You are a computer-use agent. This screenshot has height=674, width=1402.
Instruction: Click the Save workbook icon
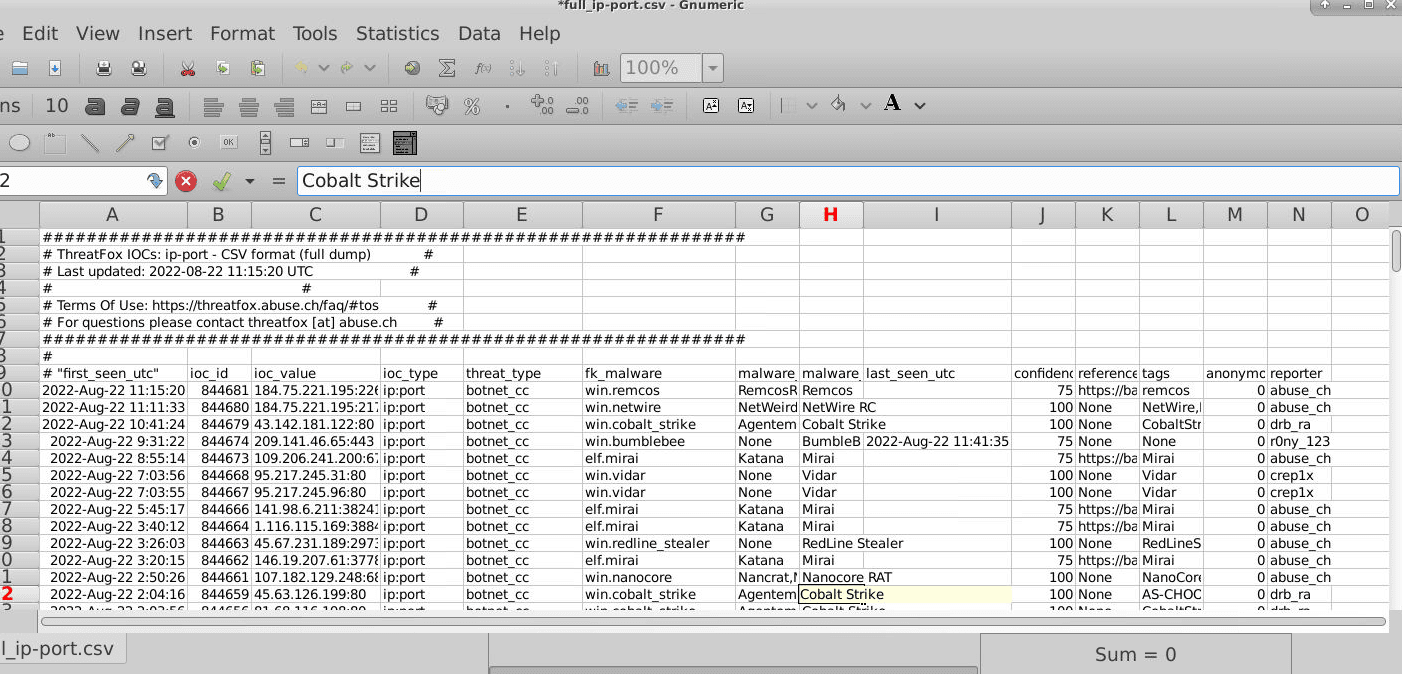click(56, 68)
